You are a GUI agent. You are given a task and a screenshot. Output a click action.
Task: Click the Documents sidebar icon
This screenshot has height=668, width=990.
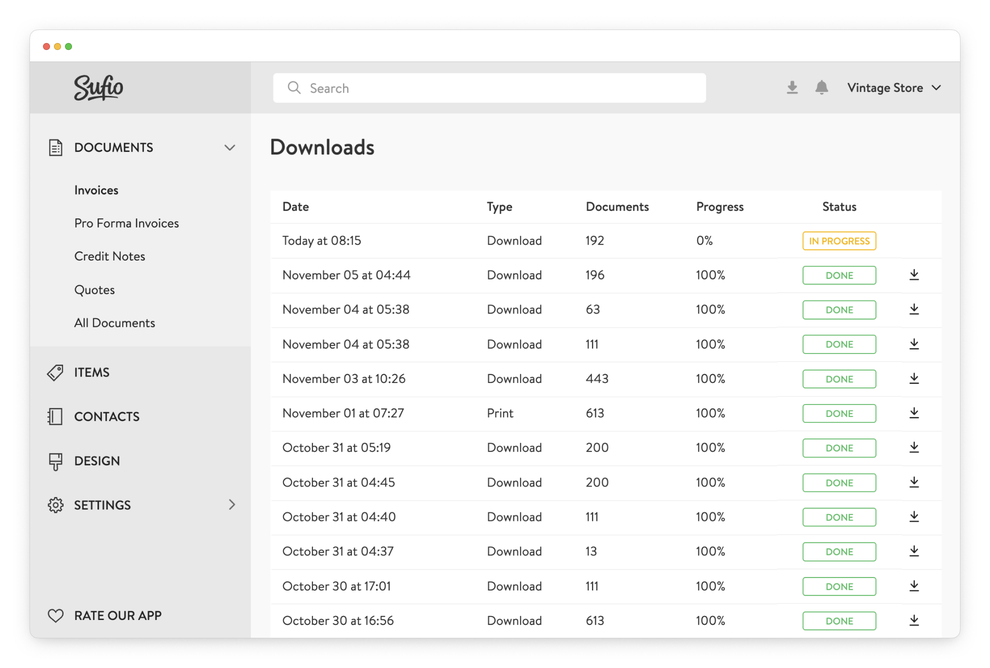pyautogui.click(x=56, y=146)
